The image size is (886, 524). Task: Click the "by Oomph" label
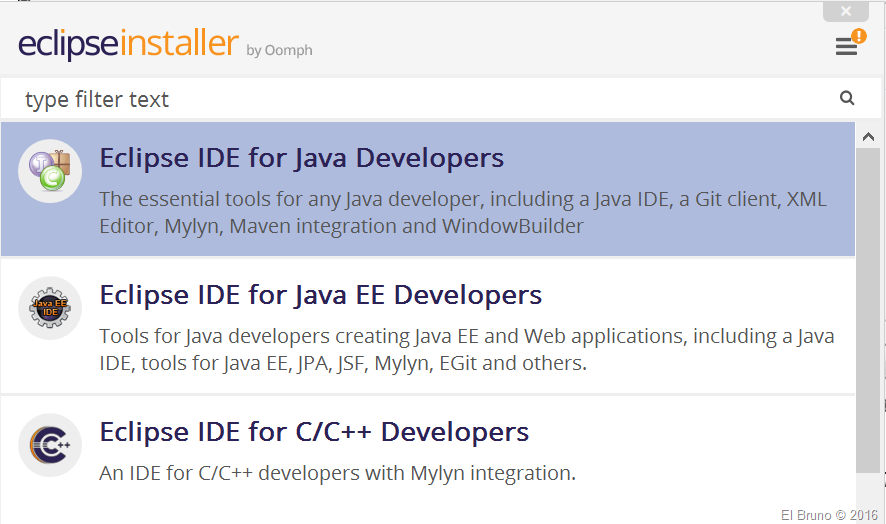click(279, 50)
